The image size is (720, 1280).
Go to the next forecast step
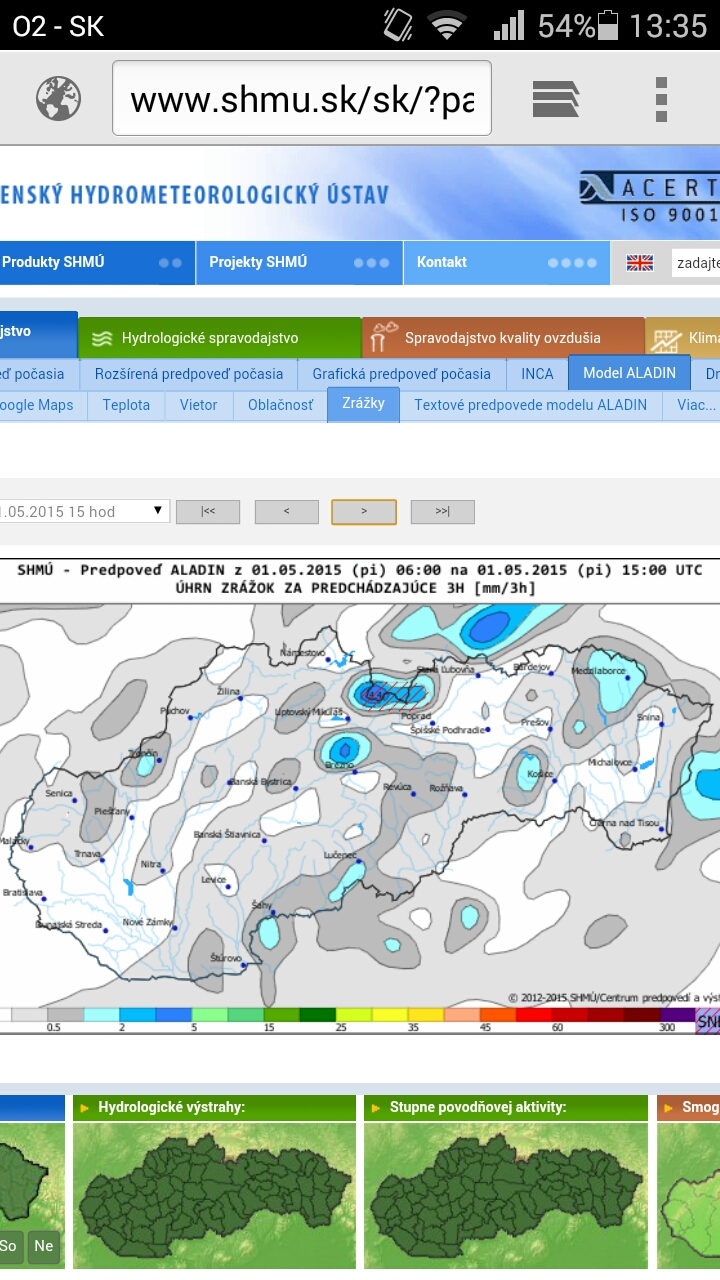[x=364, y=512]
